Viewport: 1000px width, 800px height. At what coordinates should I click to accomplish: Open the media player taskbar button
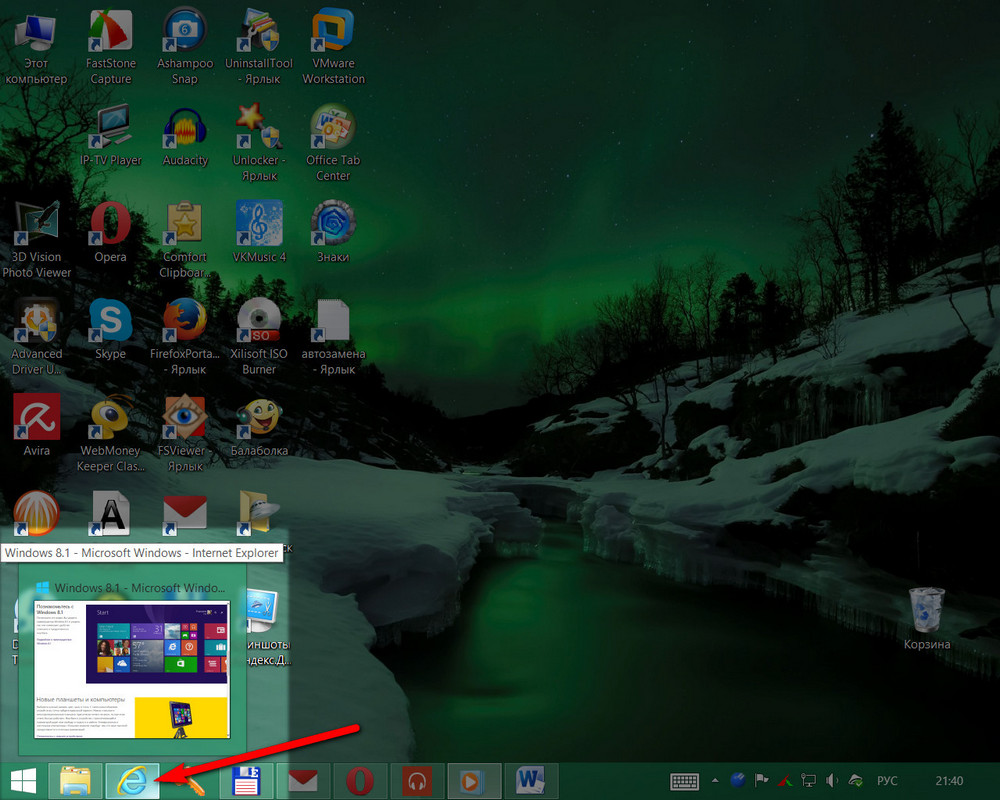click(x=473, y=781)
